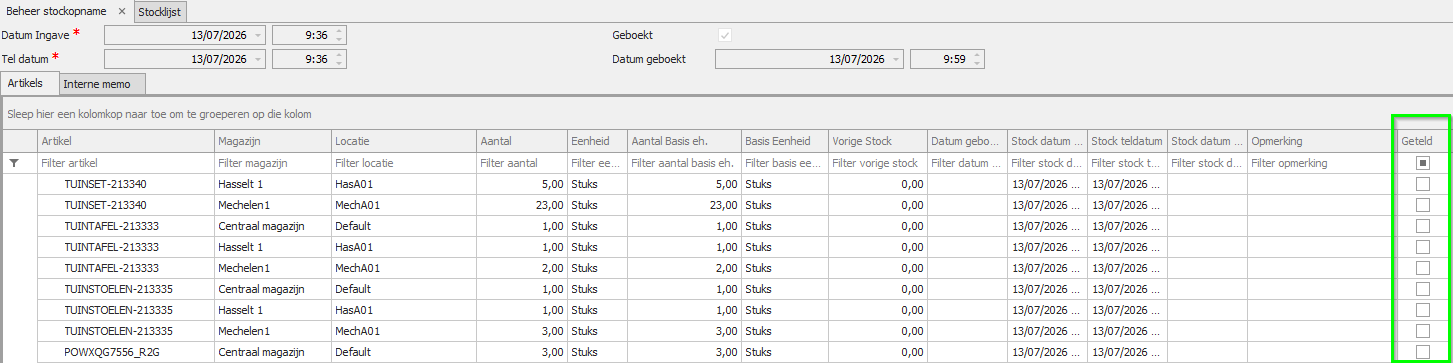Click the Filter aantal field
The width and height of the screenshot is (1453, 363).
coord(522,163)
